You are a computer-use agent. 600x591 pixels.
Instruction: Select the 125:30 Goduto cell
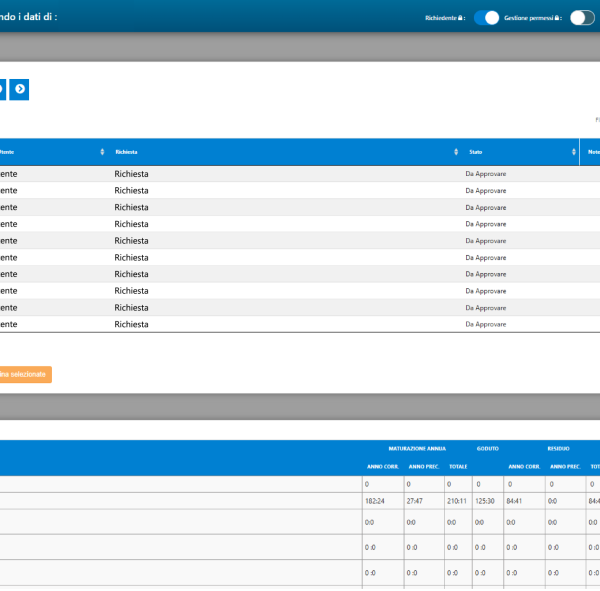[x=485, y=501]
